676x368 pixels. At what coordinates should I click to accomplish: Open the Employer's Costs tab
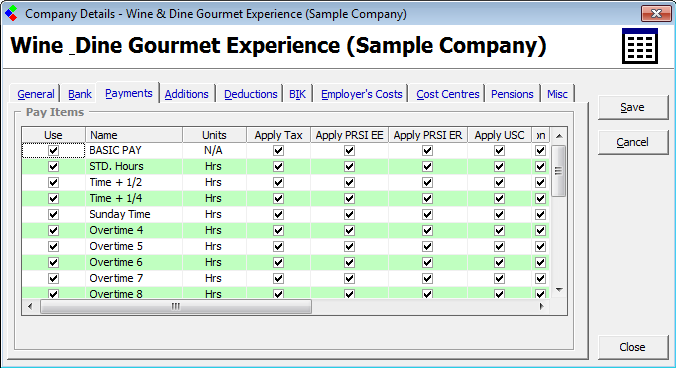coord(361,94)
